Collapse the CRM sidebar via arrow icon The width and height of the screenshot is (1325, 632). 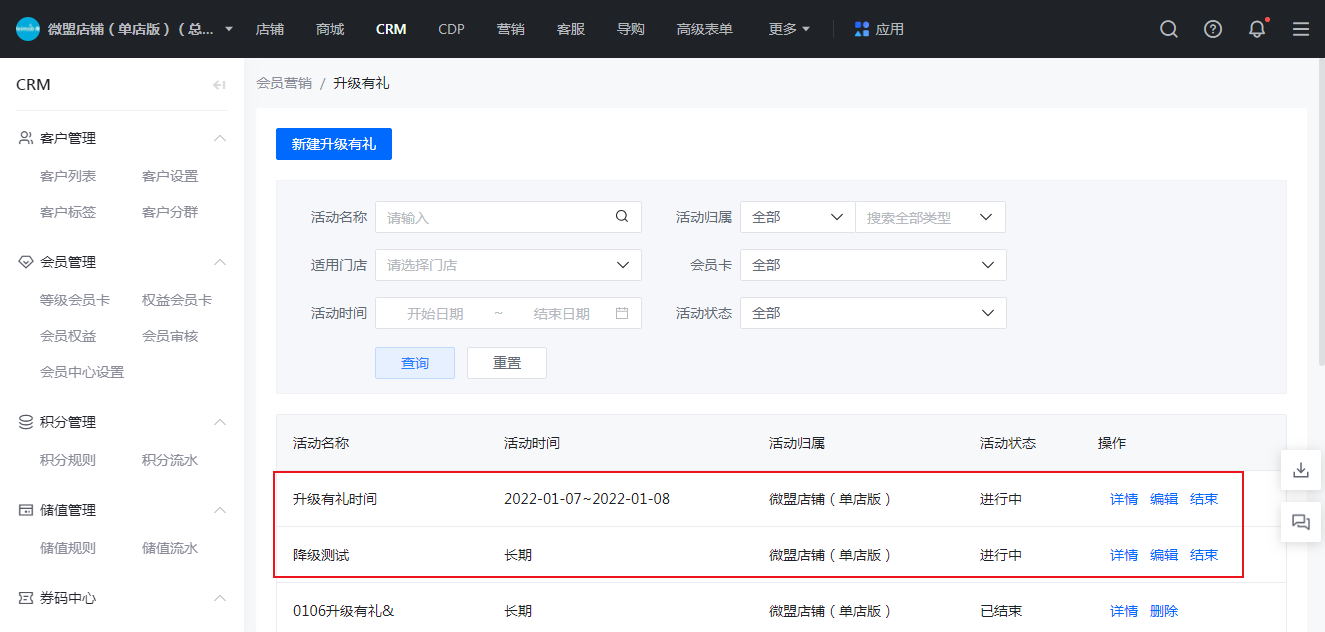[220, 85]
